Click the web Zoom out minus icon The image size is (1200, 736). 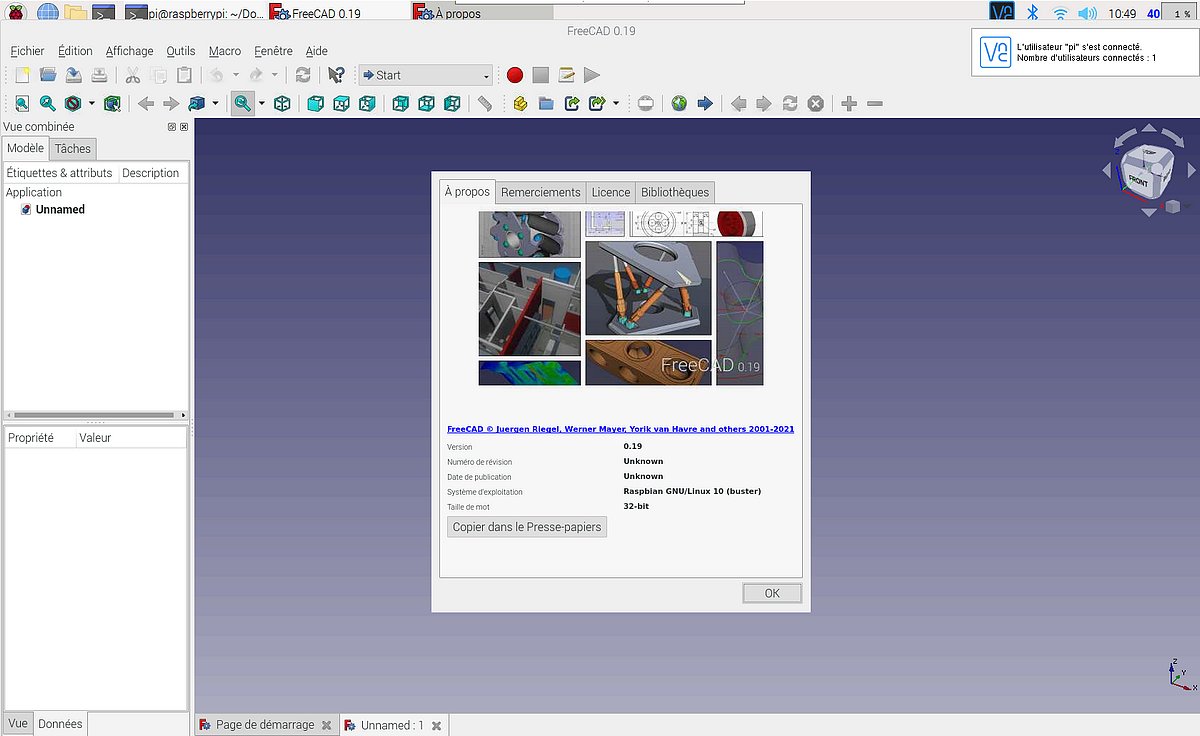tap(875, 103)
